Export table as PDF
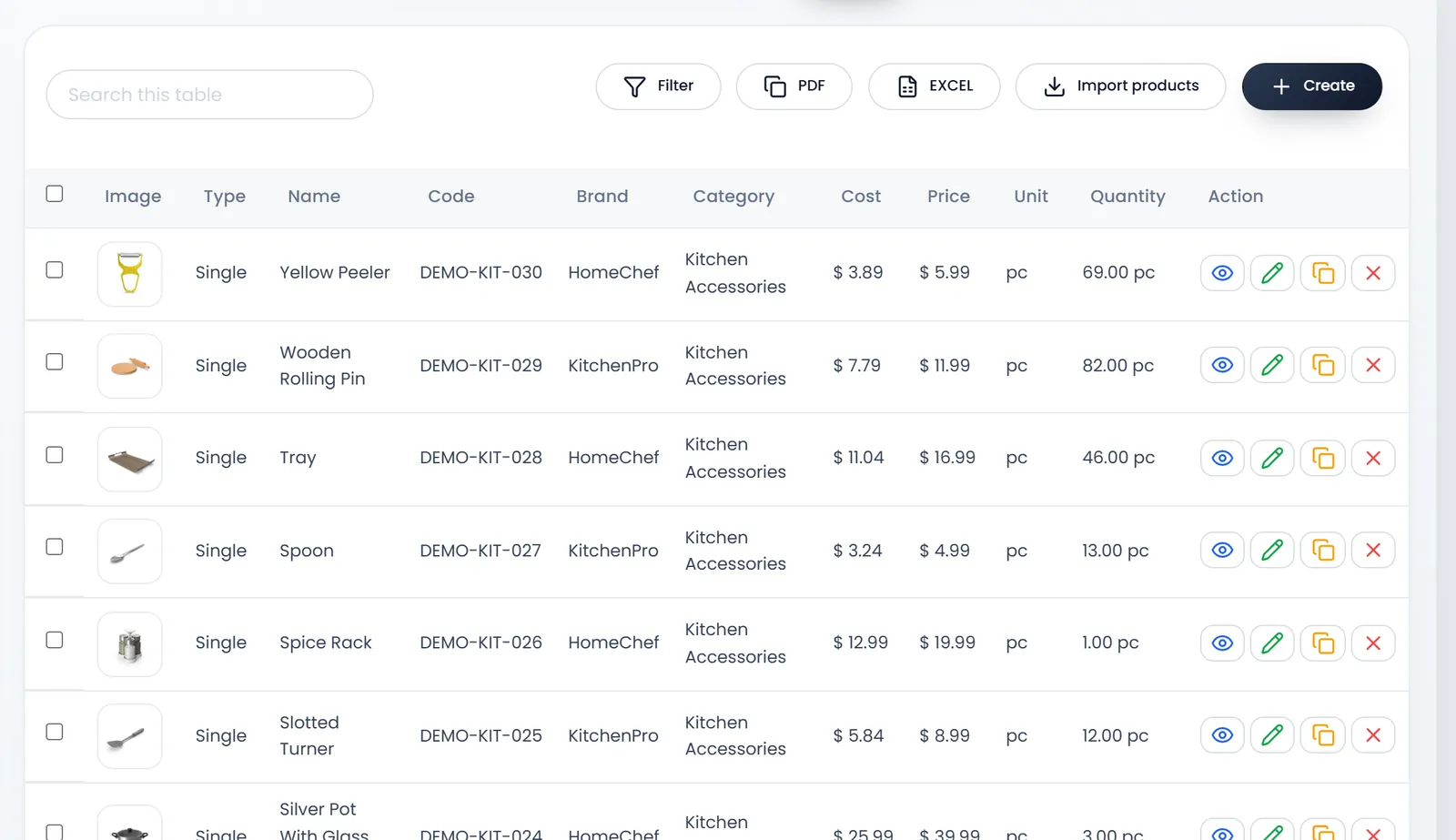This screenshot has width=1456, height=840. click(794, 86)
